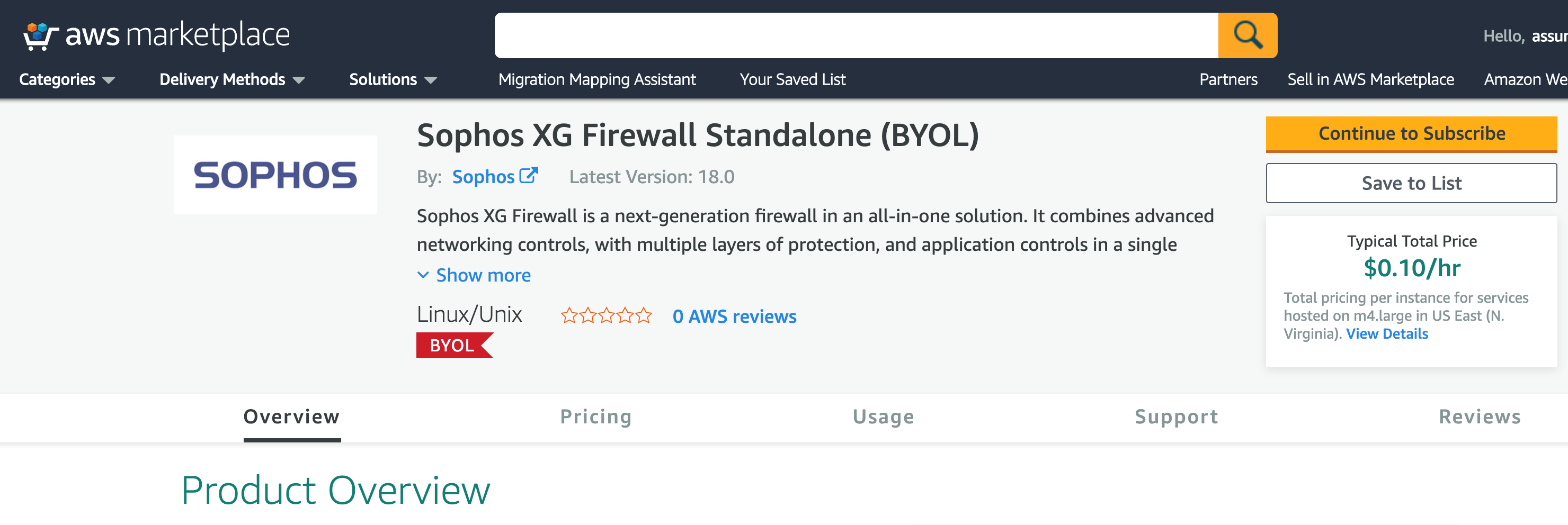Viewport: 1568px width, 525px height.
Task: Click View Details pricing link
Action: click(x=1387, y=333)
